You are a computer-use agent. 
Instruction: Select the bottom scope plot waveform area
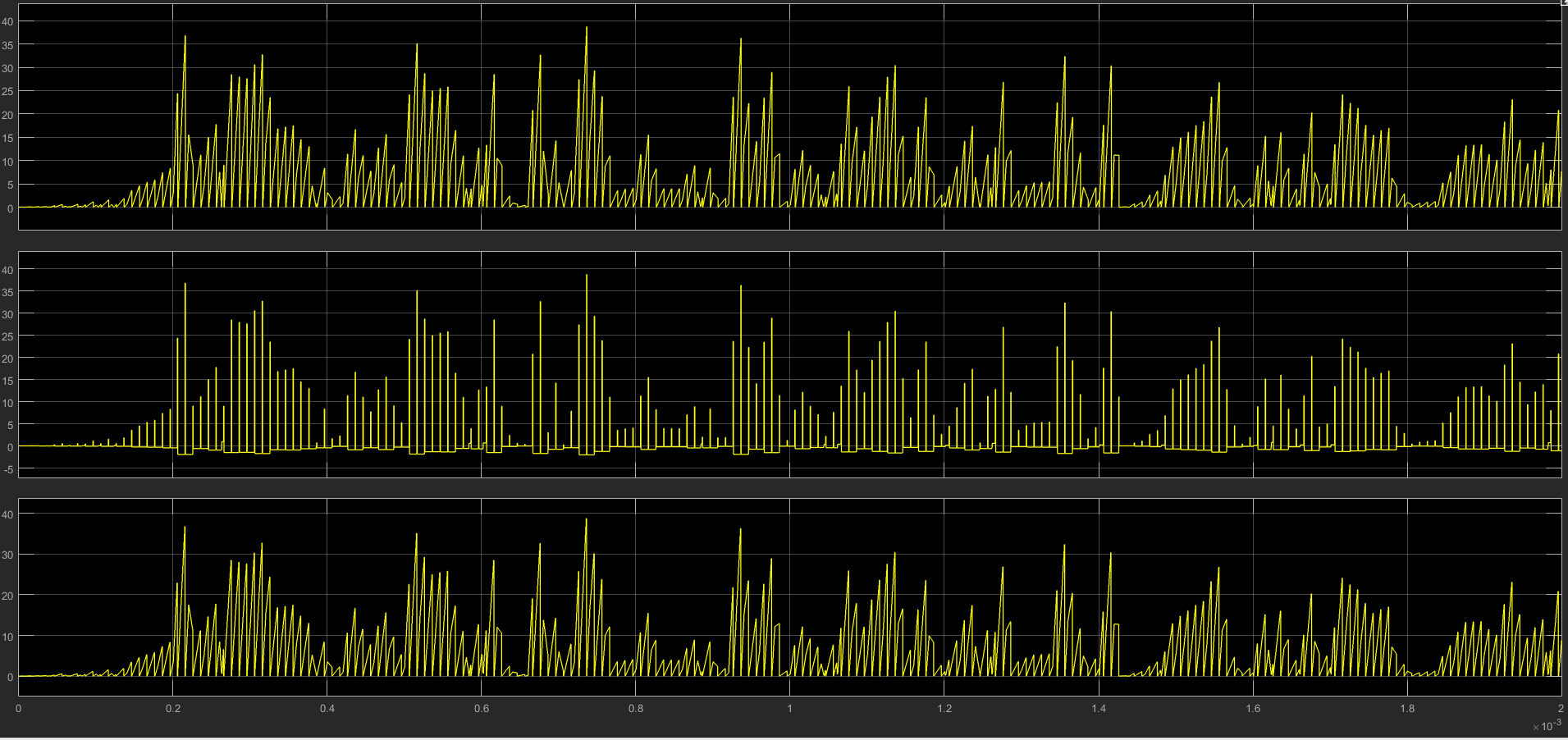(789, 598)
